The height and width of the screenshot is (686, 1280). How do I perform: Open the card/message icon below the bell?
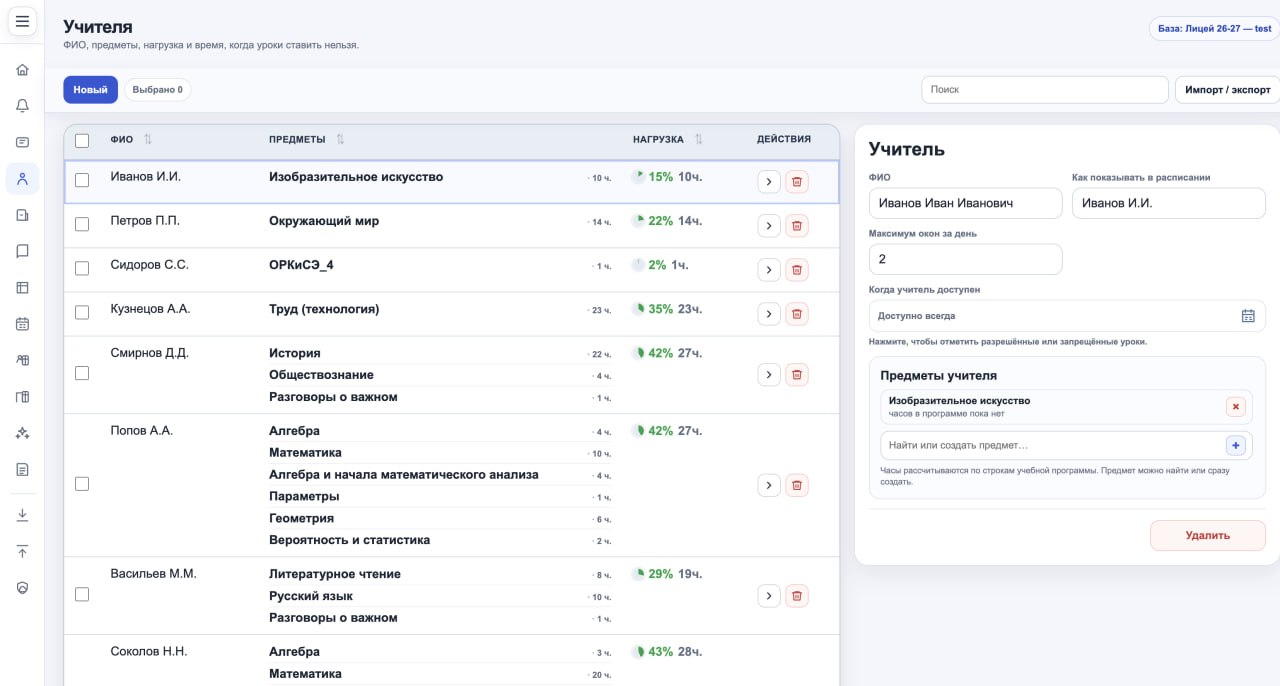point(22,143)
